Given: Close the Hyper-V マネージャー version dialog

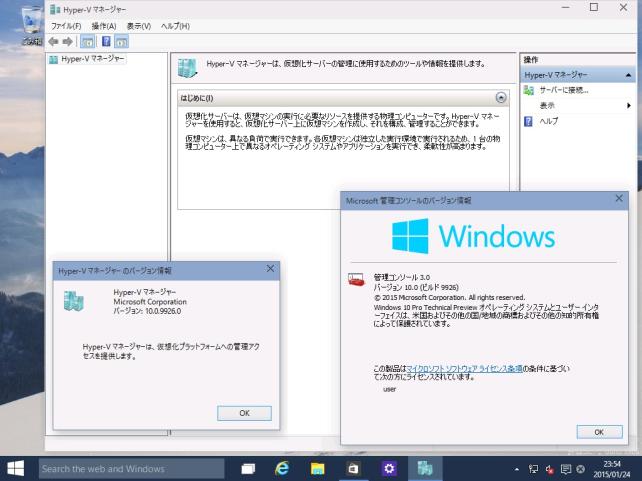Looking at the screenshot, I should point(270,269).
